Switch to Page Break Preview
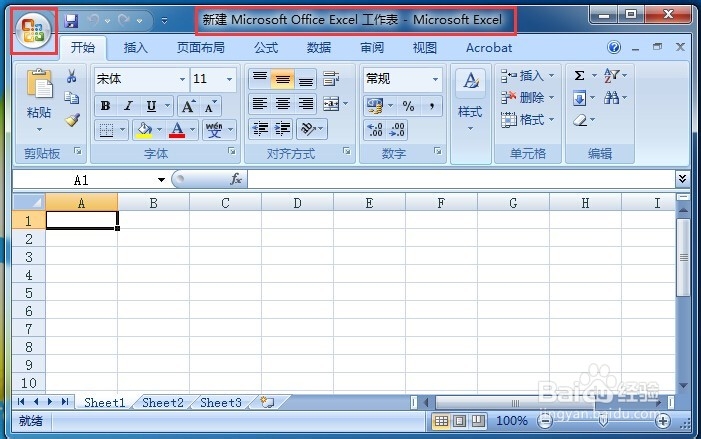This screenshot has height=439, width=701. [478, 421]
